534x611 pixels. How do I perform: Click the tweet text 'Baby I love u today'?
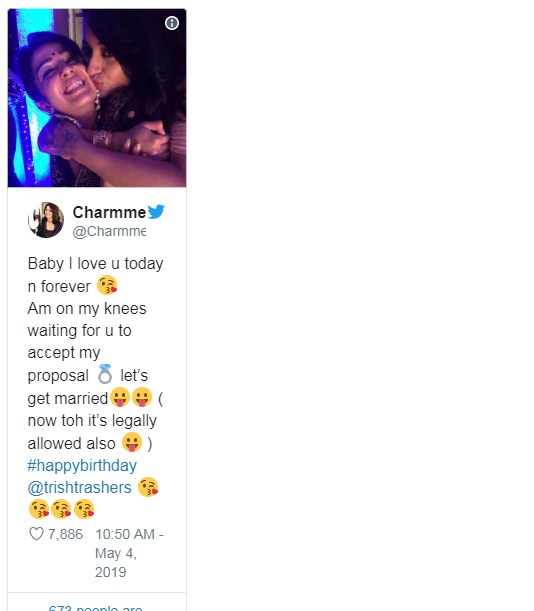[95, 264]
